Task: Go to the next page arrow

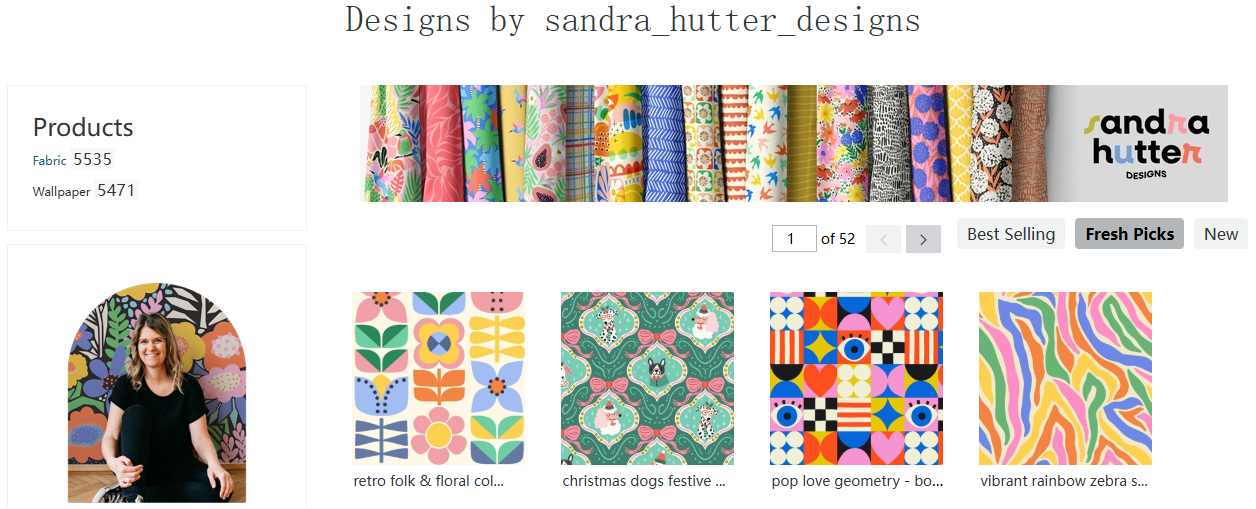Action: 923,239
